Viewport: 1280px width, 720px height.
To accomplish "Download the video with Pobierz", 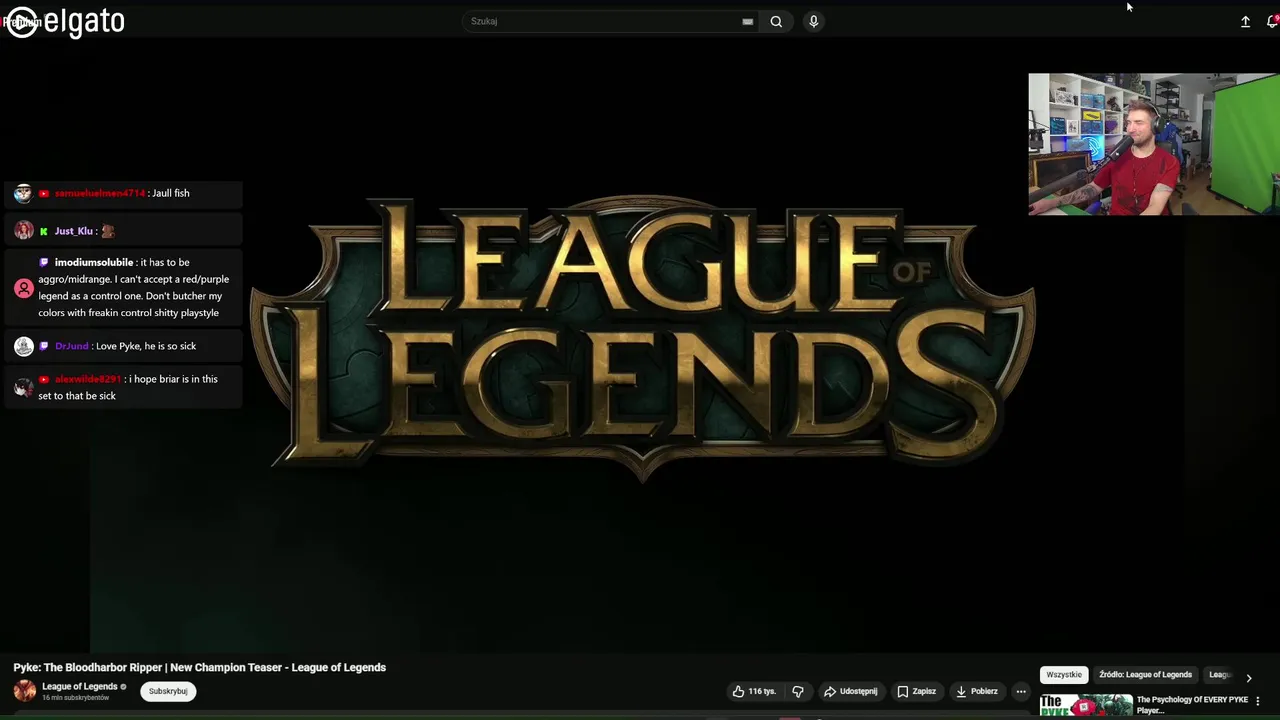I will coord(976,691).
